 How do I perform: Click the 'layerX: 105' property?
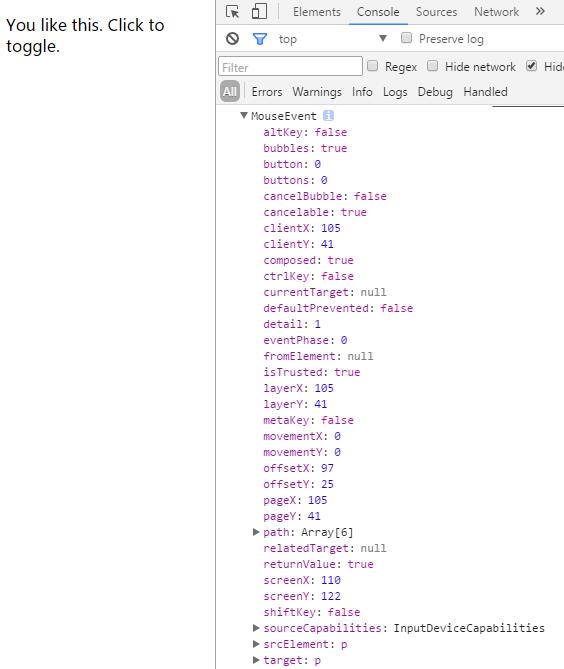(298, 388)
